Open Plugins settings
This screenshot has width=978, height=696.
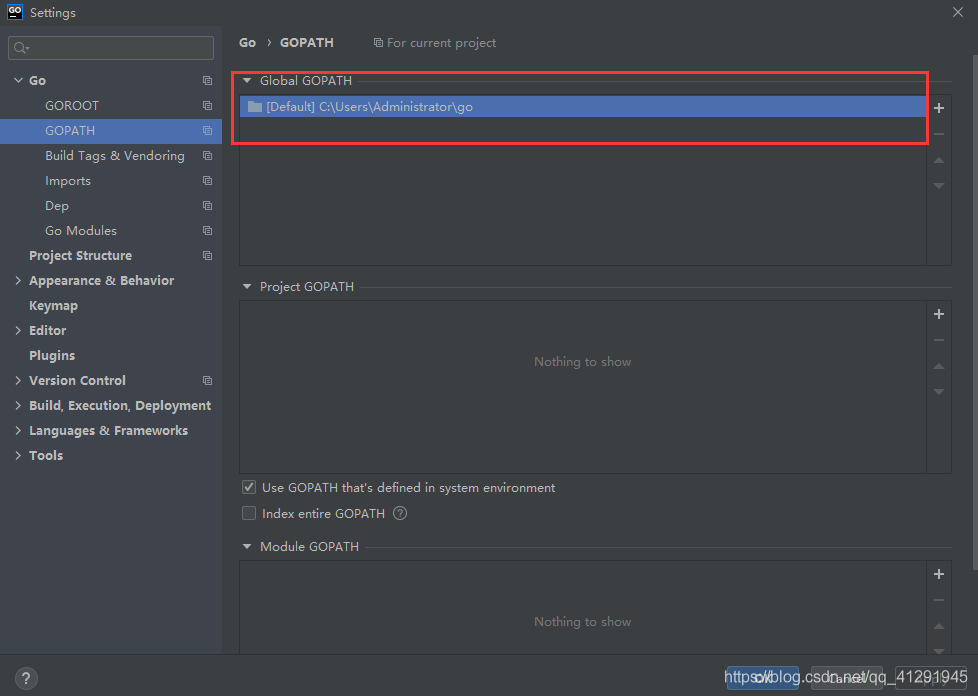point(52,355)
